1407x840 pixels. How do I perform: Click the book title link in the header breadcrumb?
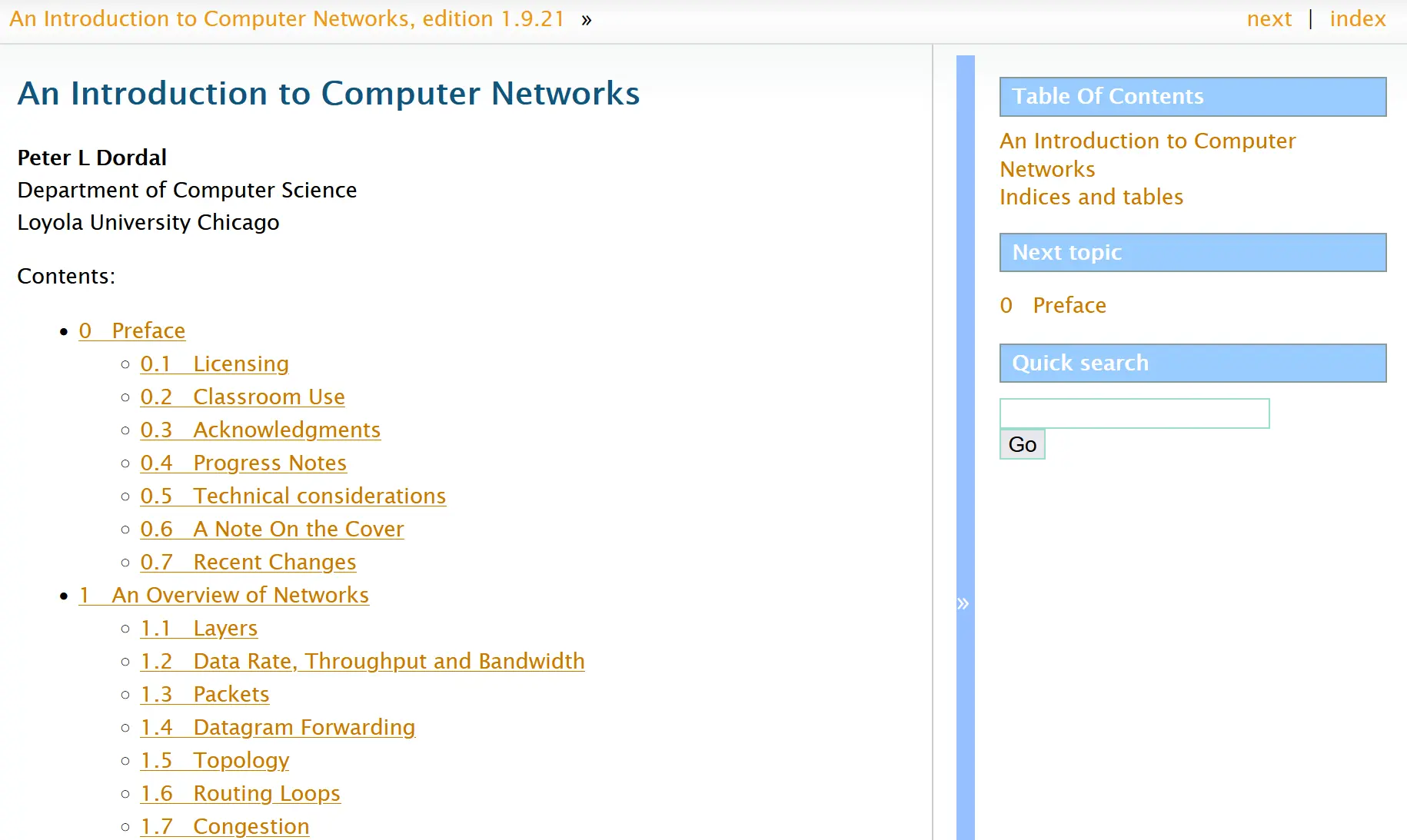[x=287, y=18]
